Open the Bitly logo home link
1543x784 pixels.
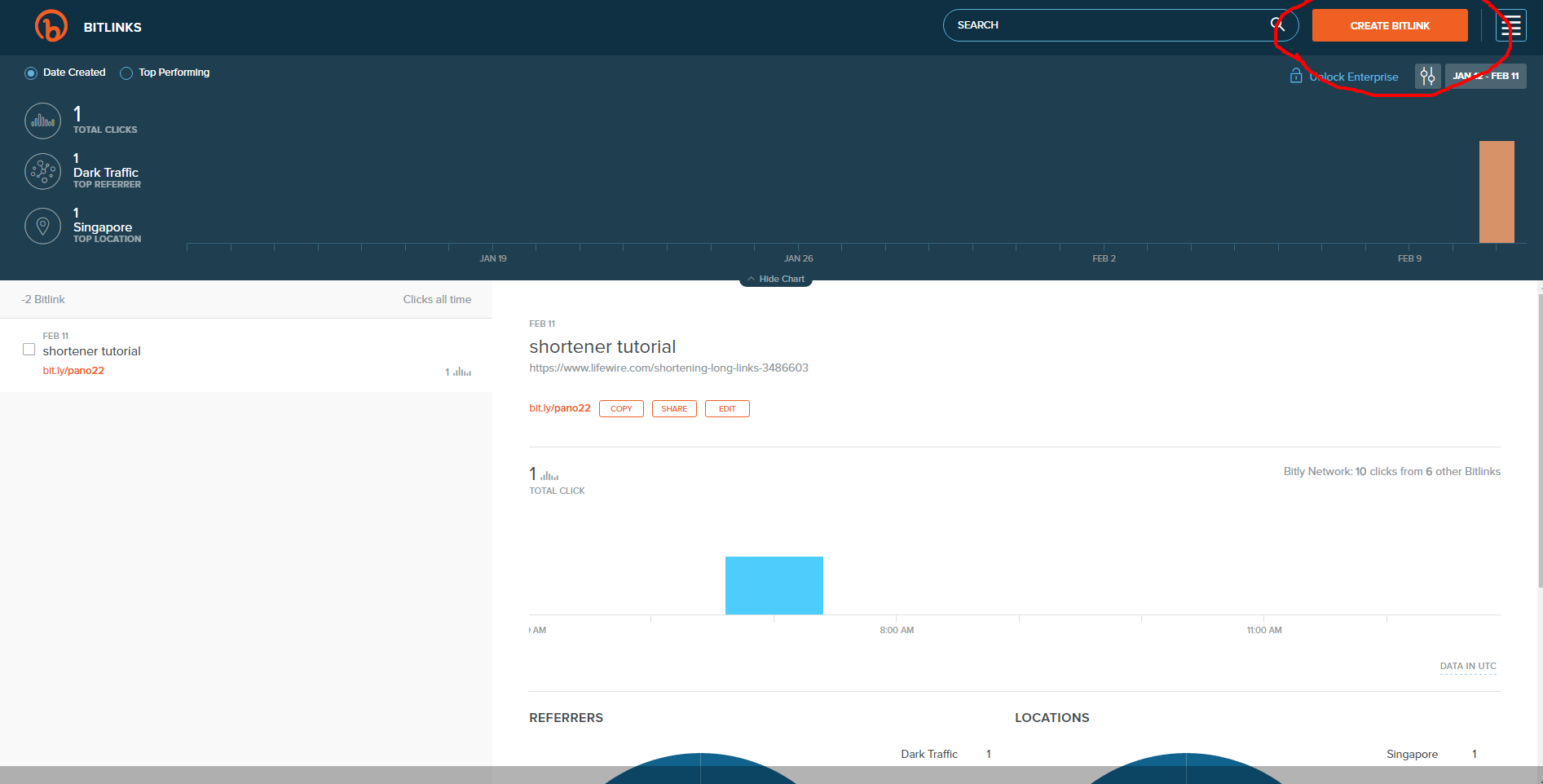click(x=51, y=26)
